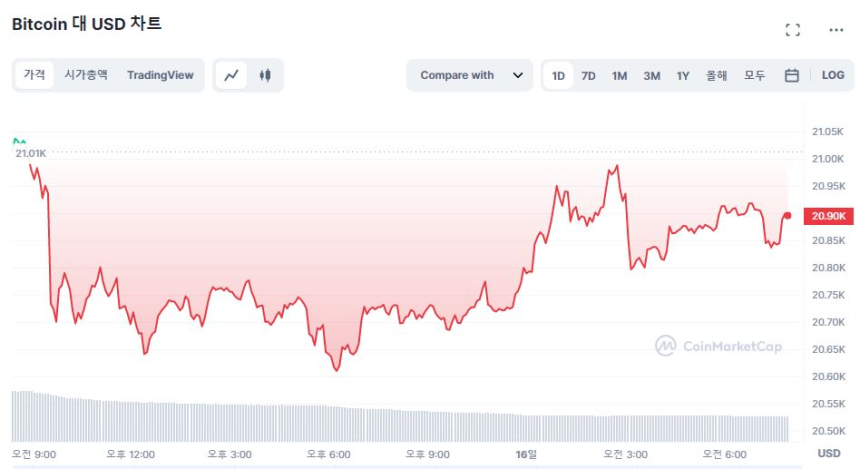The image size is (860, 469).
Task: Switch to the 가격 tab
Action: point(34,75)
